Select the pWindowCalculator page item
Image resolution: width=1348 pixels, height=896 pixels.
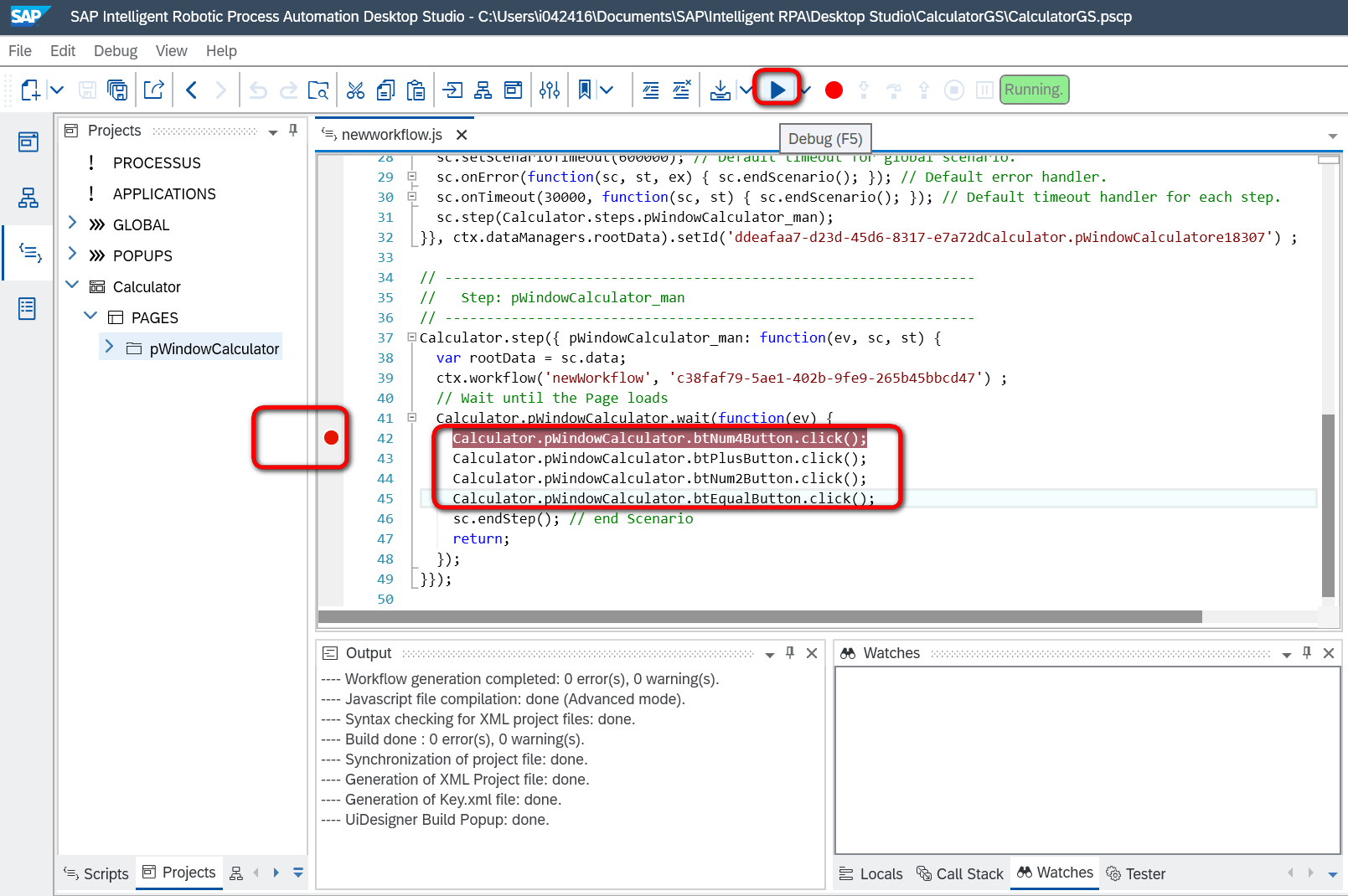click(214, 349)
